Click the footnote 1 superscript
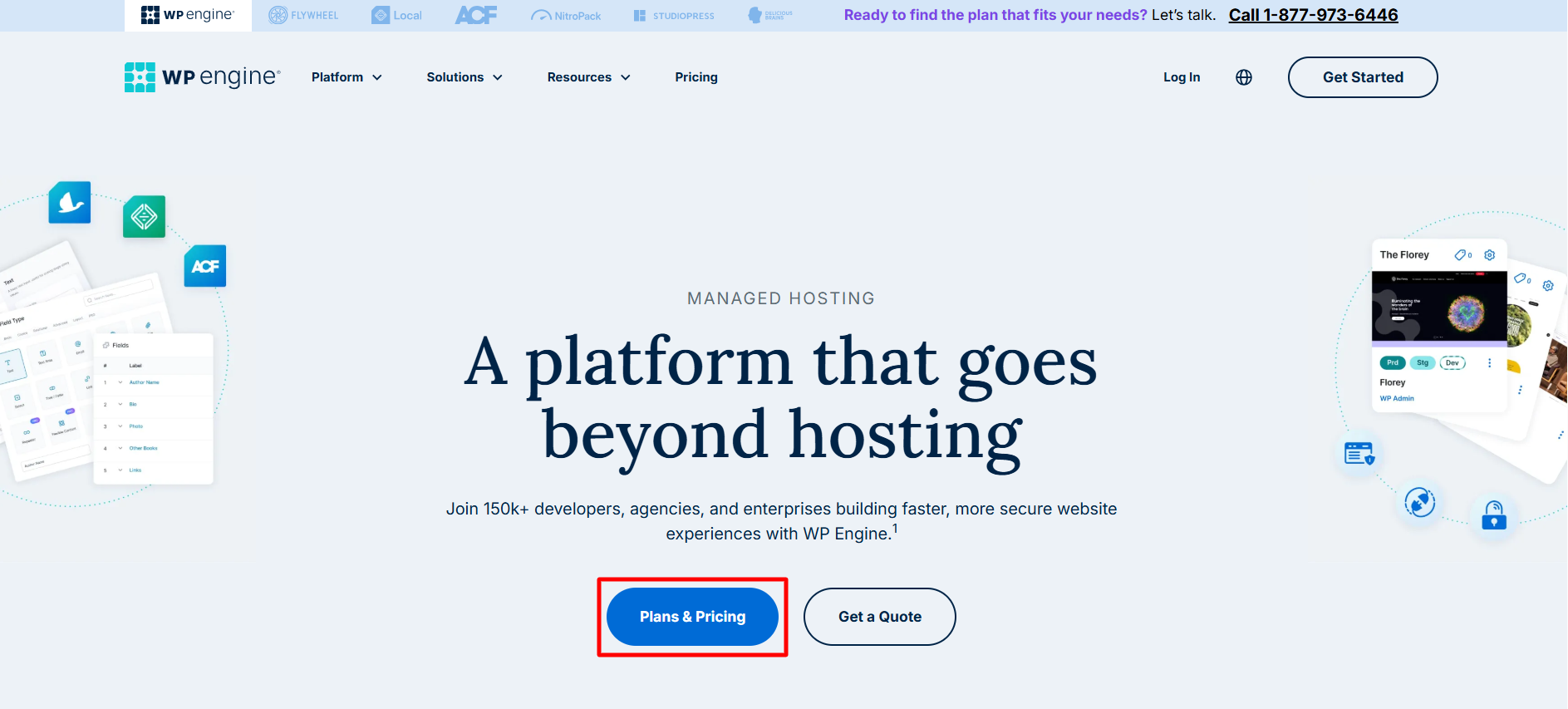Image resolution: width=1568 pixels, height=709 pixels. pyautogui.click(x=895, y=528)
